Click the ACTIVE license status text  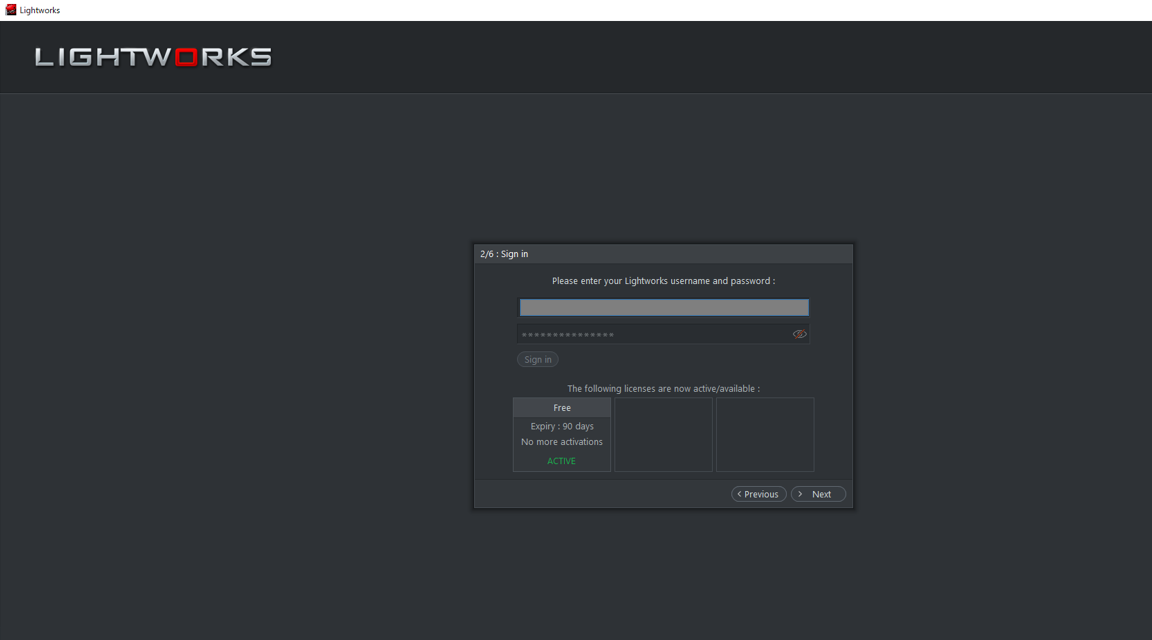point(561,461)
